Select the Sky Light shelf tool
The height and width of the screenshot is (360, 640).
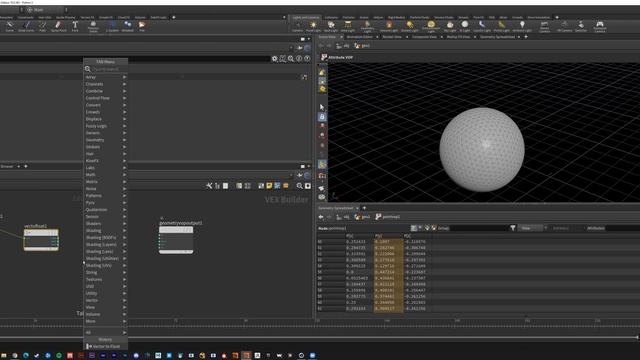[450, 27]
